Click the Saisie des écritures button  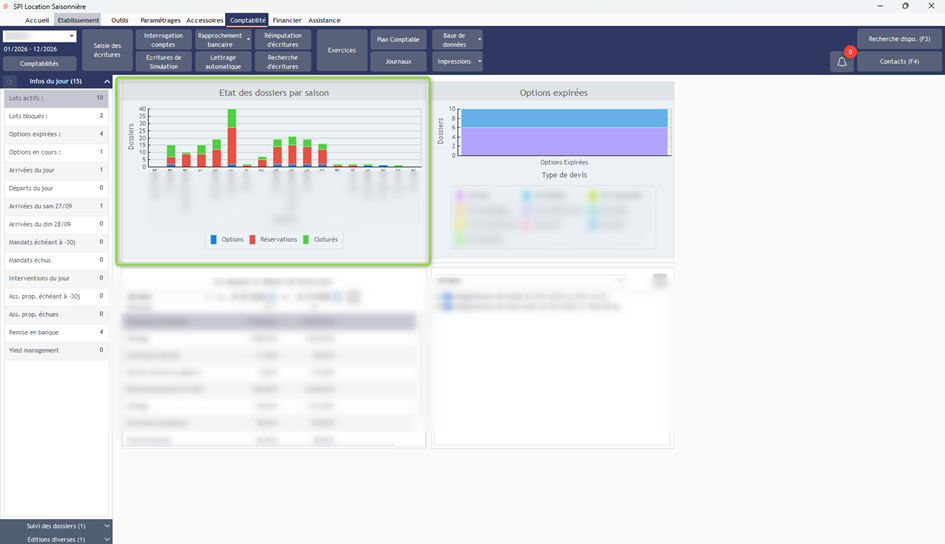[x=107, y=50]
